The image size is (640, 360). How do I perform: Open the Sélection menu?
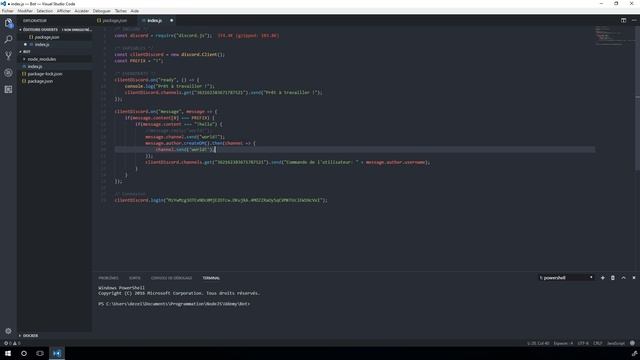[x=44, y=11]
